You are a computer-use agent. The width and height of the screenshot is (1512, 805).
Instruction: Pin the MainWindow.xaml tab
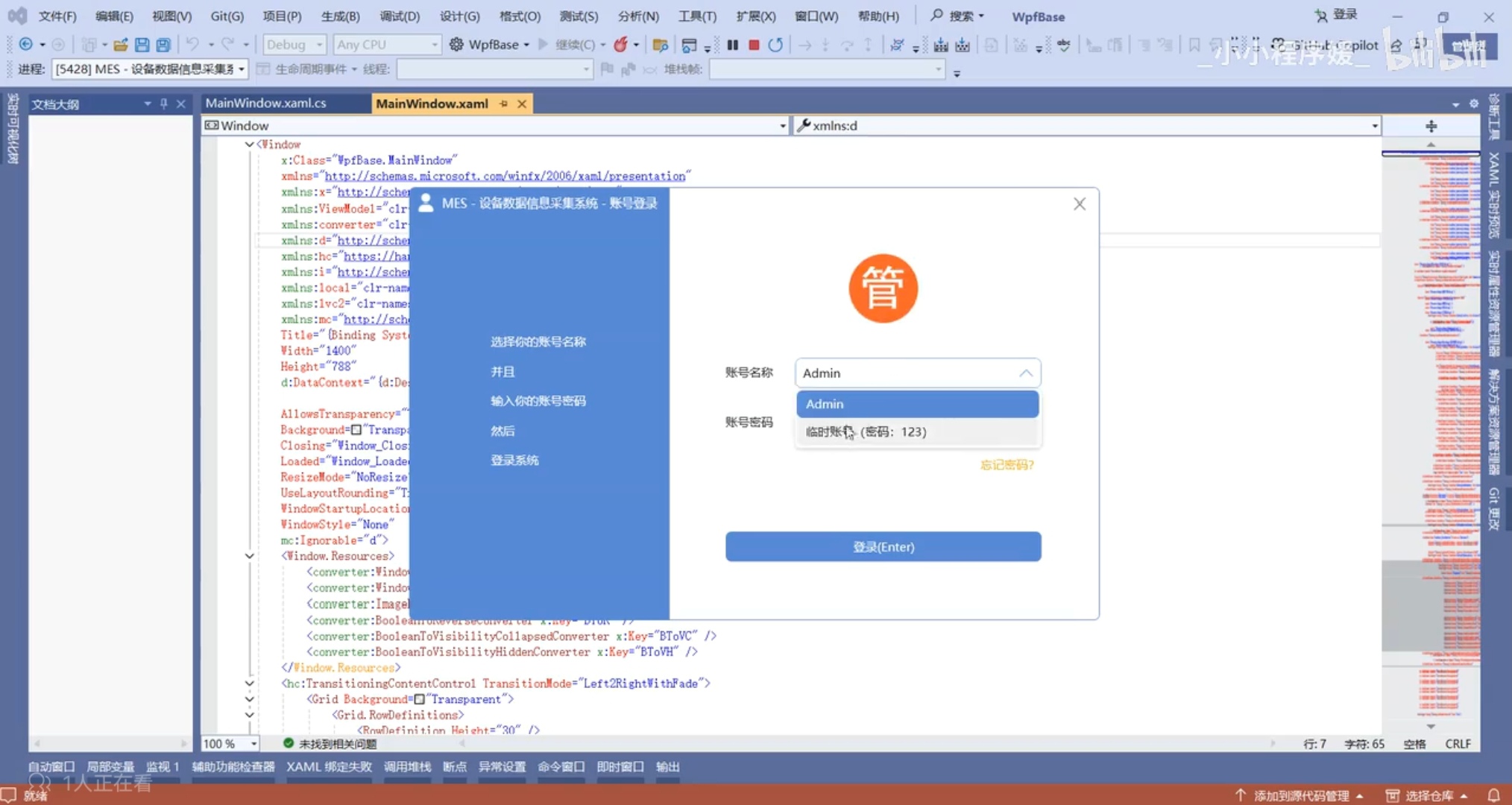pyautogui.click(x=505, y=104)
